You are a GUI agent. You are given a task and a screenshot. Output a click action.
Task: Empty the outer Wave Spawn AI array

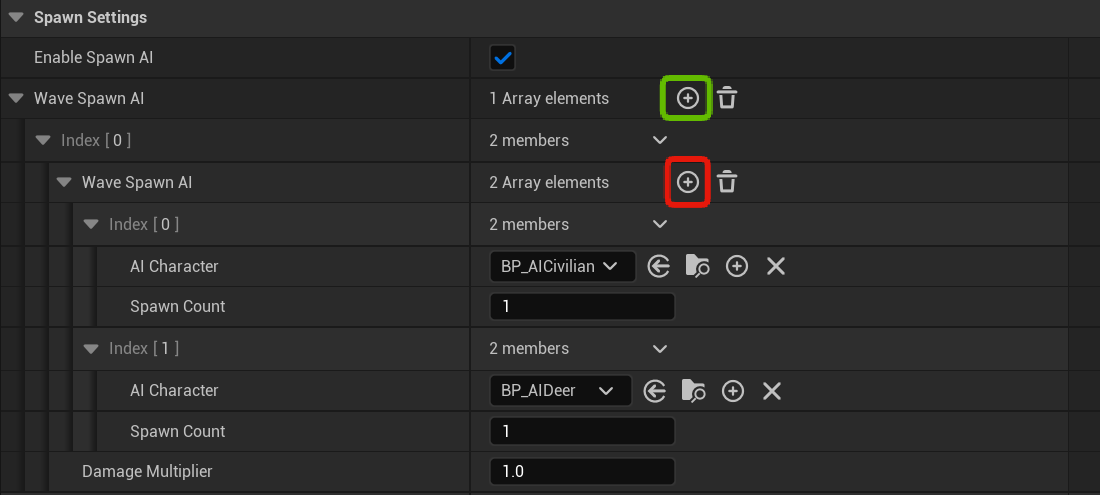point(727,98)
